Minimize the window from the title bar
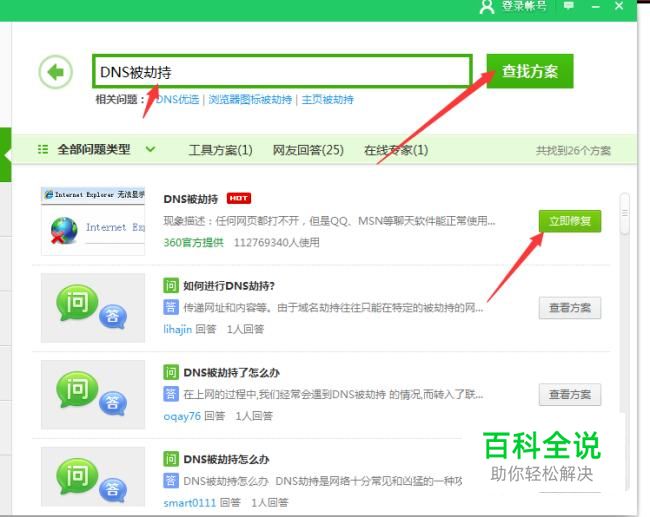 tap(596, 7)
